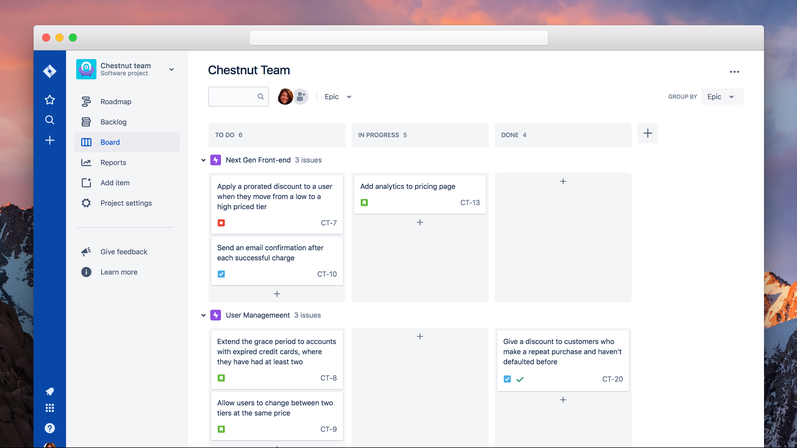Add issue under Next Gen To Do column
797x448 pixels.
click(x=277, y=294)
